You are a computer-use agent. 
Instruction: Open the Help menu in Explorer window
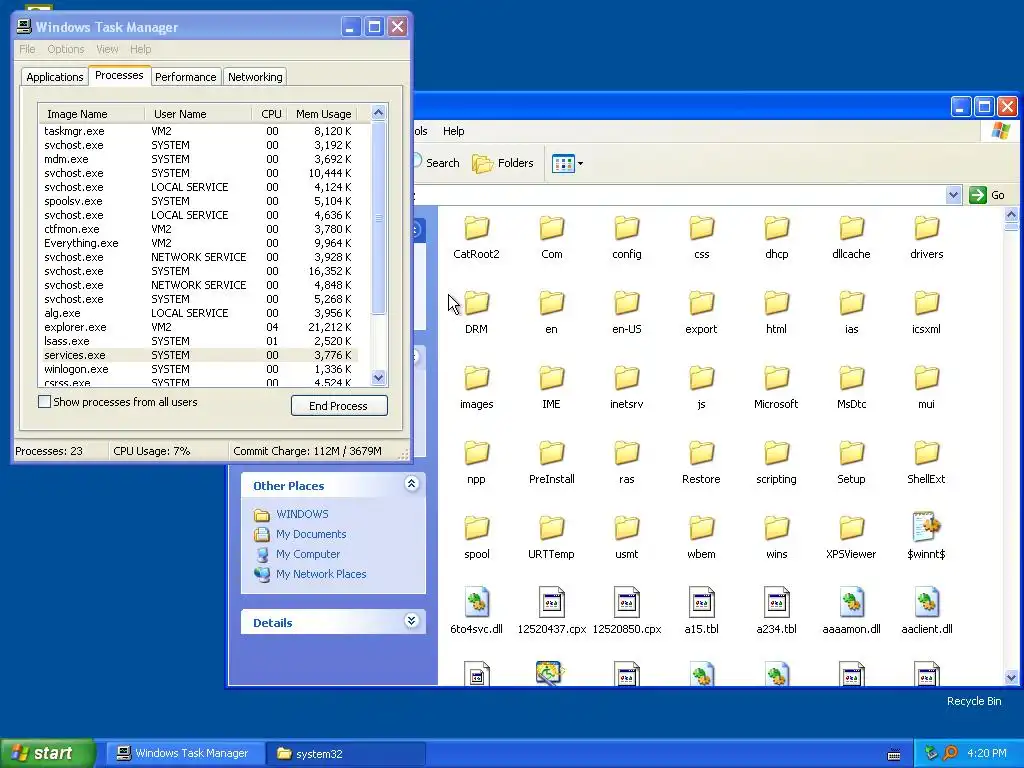pyautogui.click(x=454, y=131)
